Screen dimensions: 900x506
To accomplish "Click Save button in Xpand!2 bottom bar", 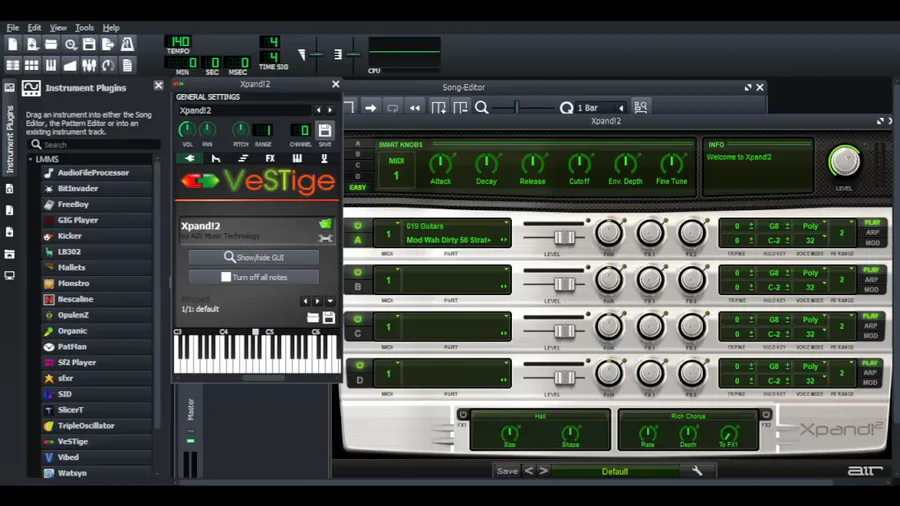I will 507,471.
